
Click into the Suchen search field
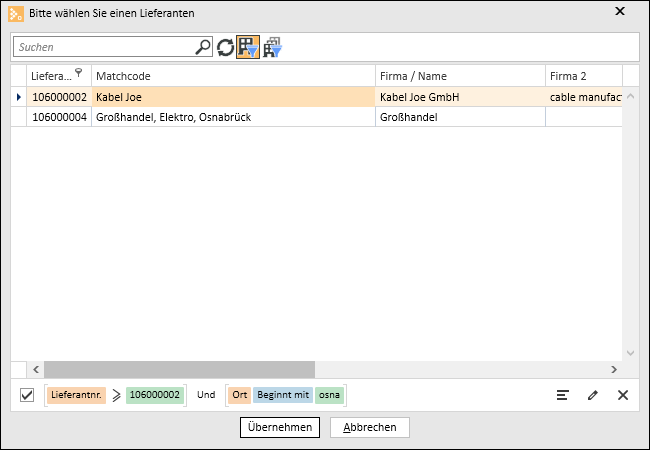[104, 47]
